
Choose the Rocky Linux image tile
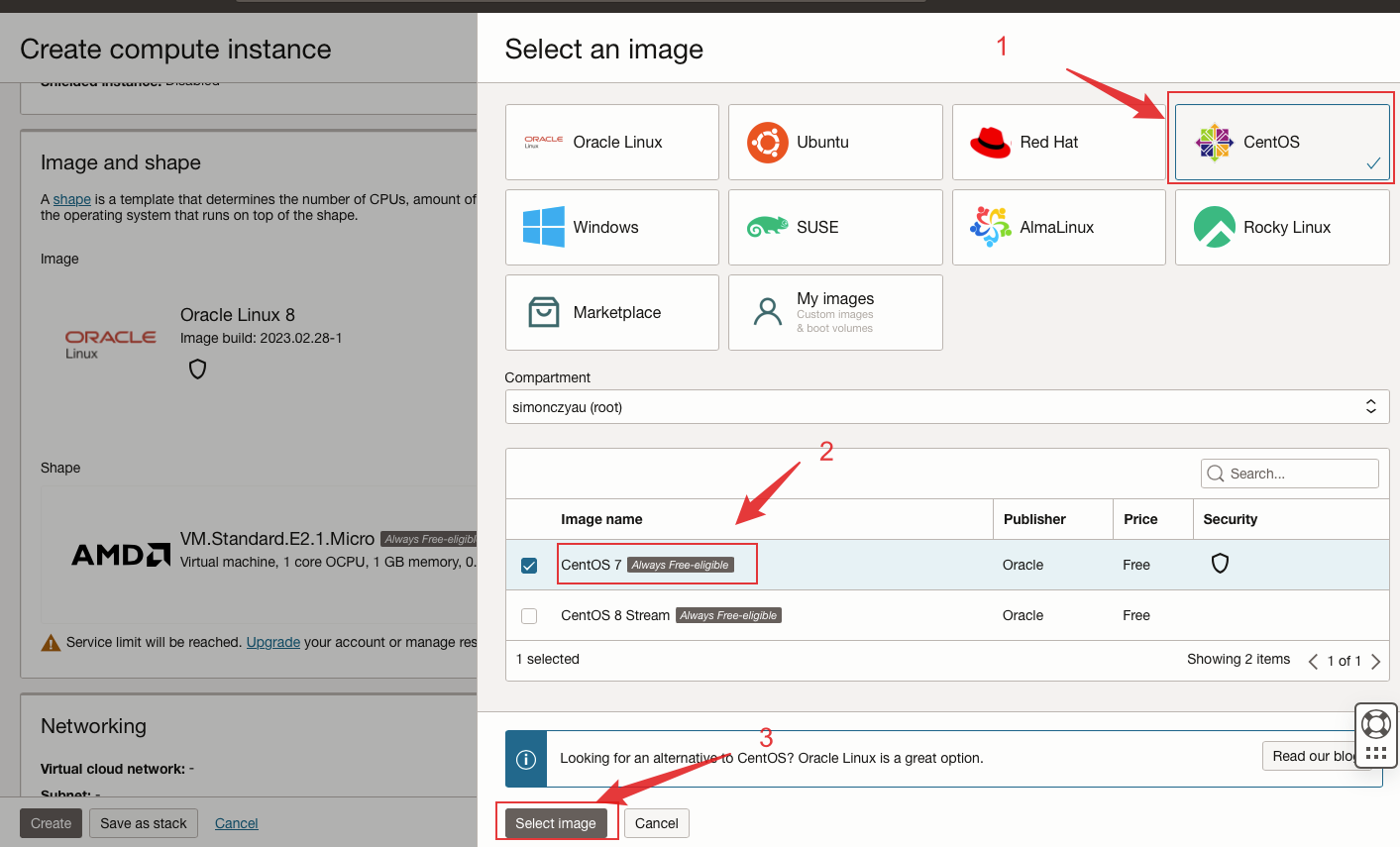coord(1281,228)
